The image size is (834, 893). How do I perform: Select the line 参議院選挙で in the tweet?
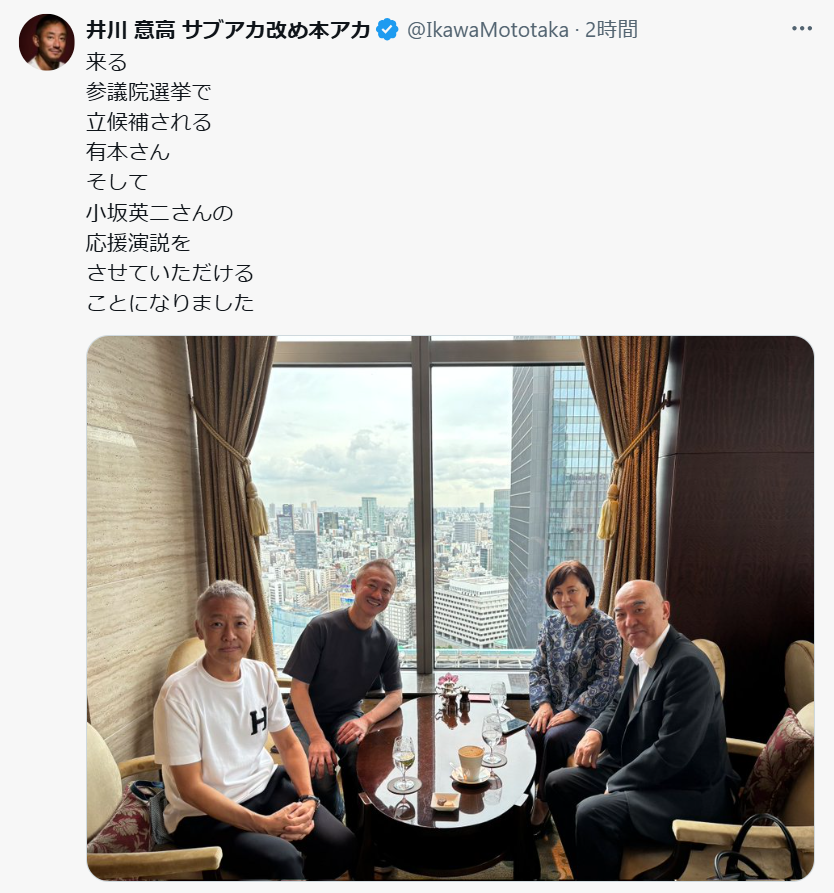click(x=149, y=92)
